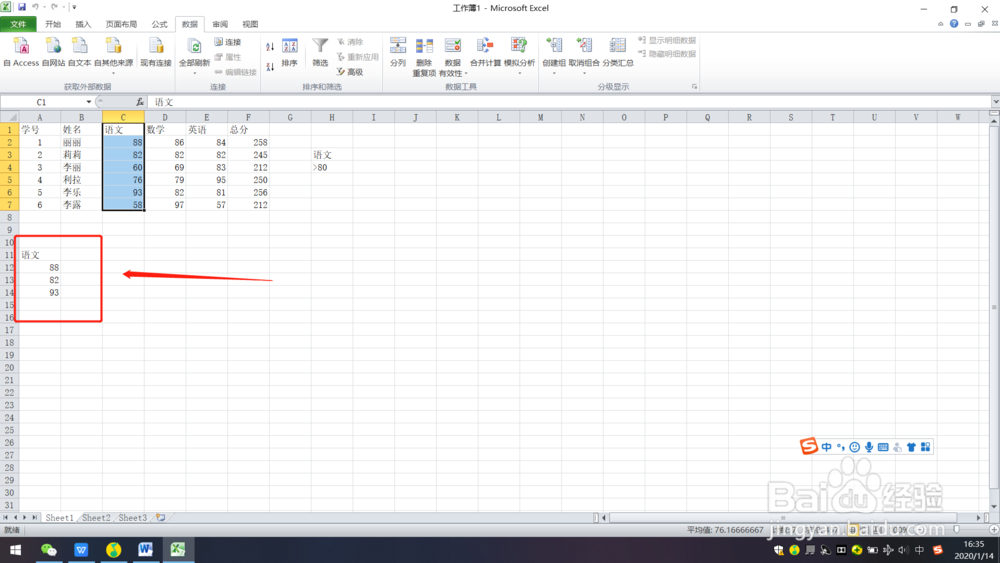The height and width of the screenshot is (563, 1000).
Task: Click the select-all corner button
Action: (9, 117)
